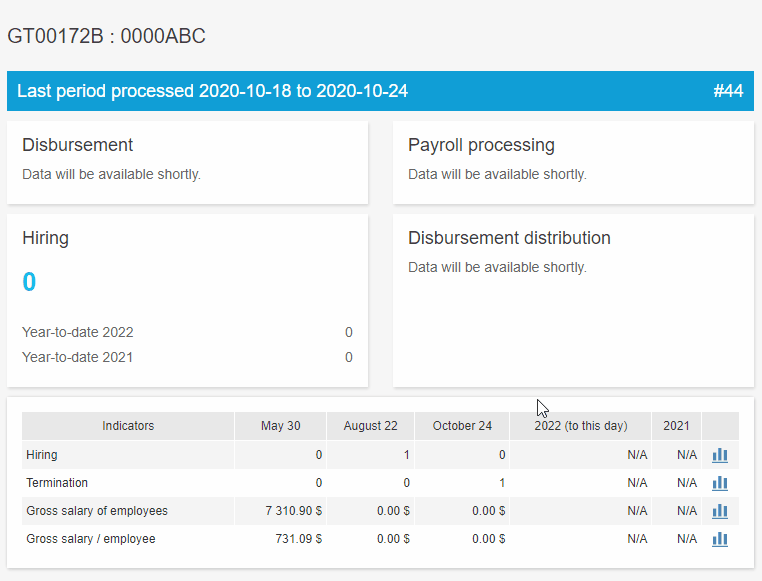This screenshot has width=762, height=581.
Task: Click the August 22 column header
Action: click(370, 426)
